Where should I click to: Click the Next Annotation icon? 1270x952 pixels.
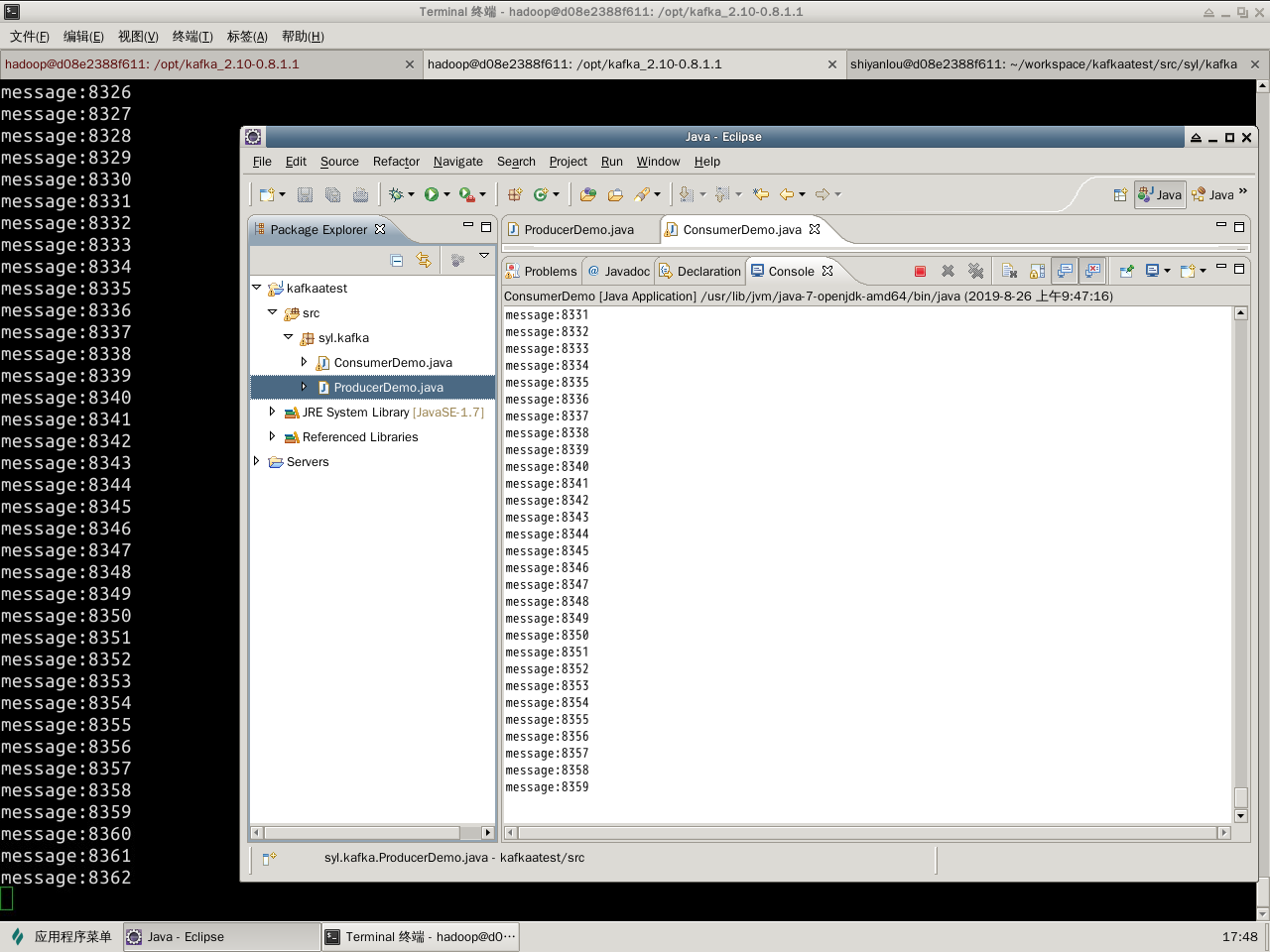[x=687, y=194]
